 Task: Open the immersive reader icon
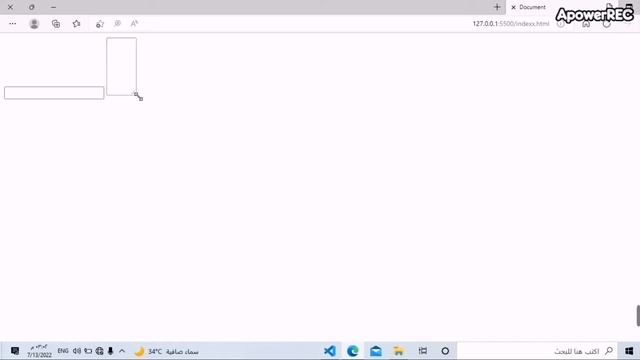118,24
